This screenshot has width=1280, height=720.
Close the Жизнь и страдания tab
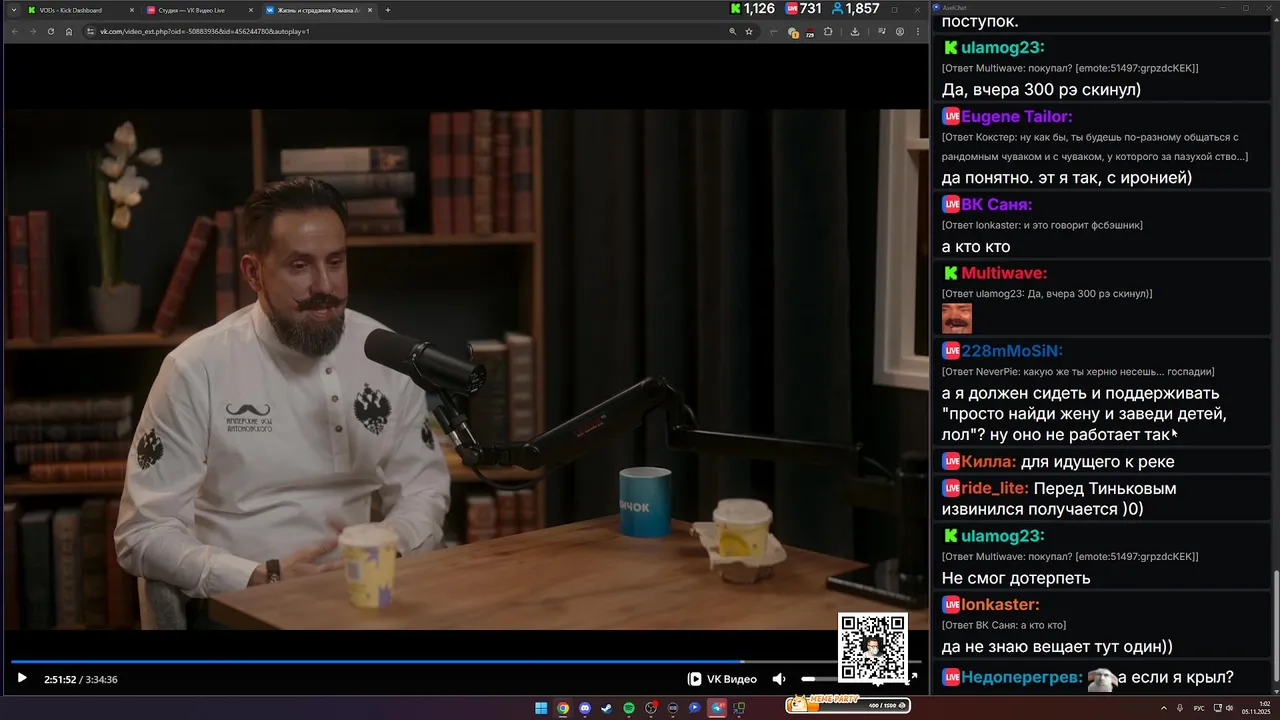point(370,10)
